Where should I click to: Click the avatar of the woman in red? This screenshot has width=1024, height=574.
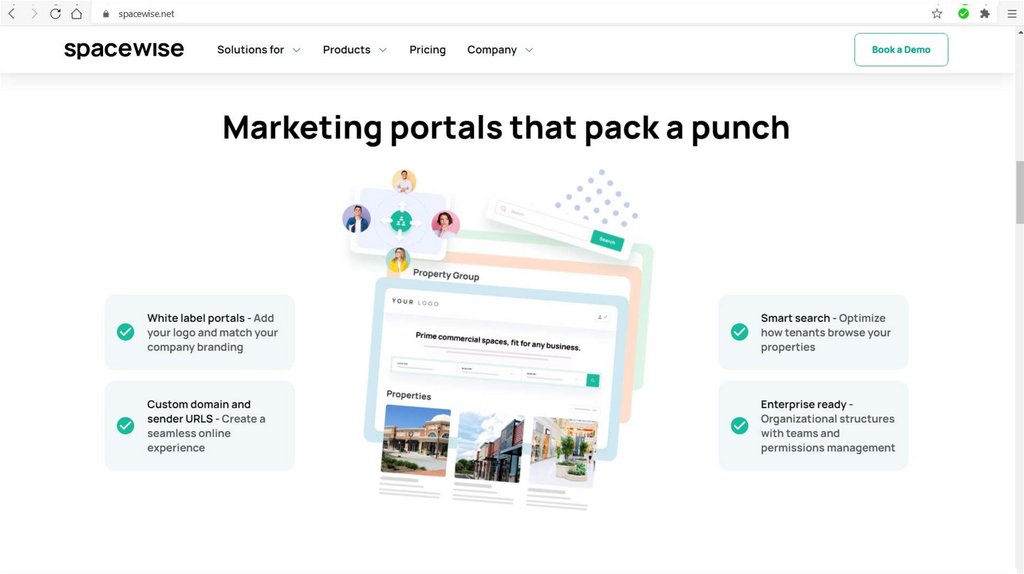click(x=445, y=224)
